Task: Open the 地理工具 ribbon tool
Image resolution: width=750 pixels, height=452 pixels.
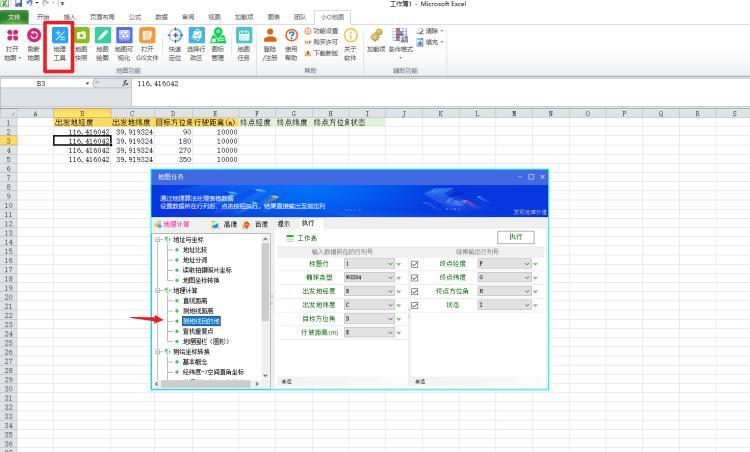Action: (59, 46)
